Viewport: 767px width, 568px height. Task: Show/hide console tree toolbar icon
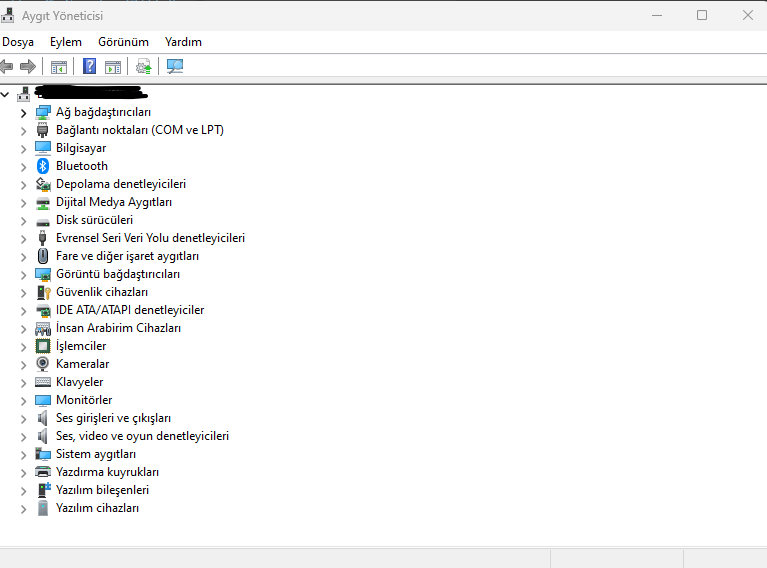coord(59,67)
